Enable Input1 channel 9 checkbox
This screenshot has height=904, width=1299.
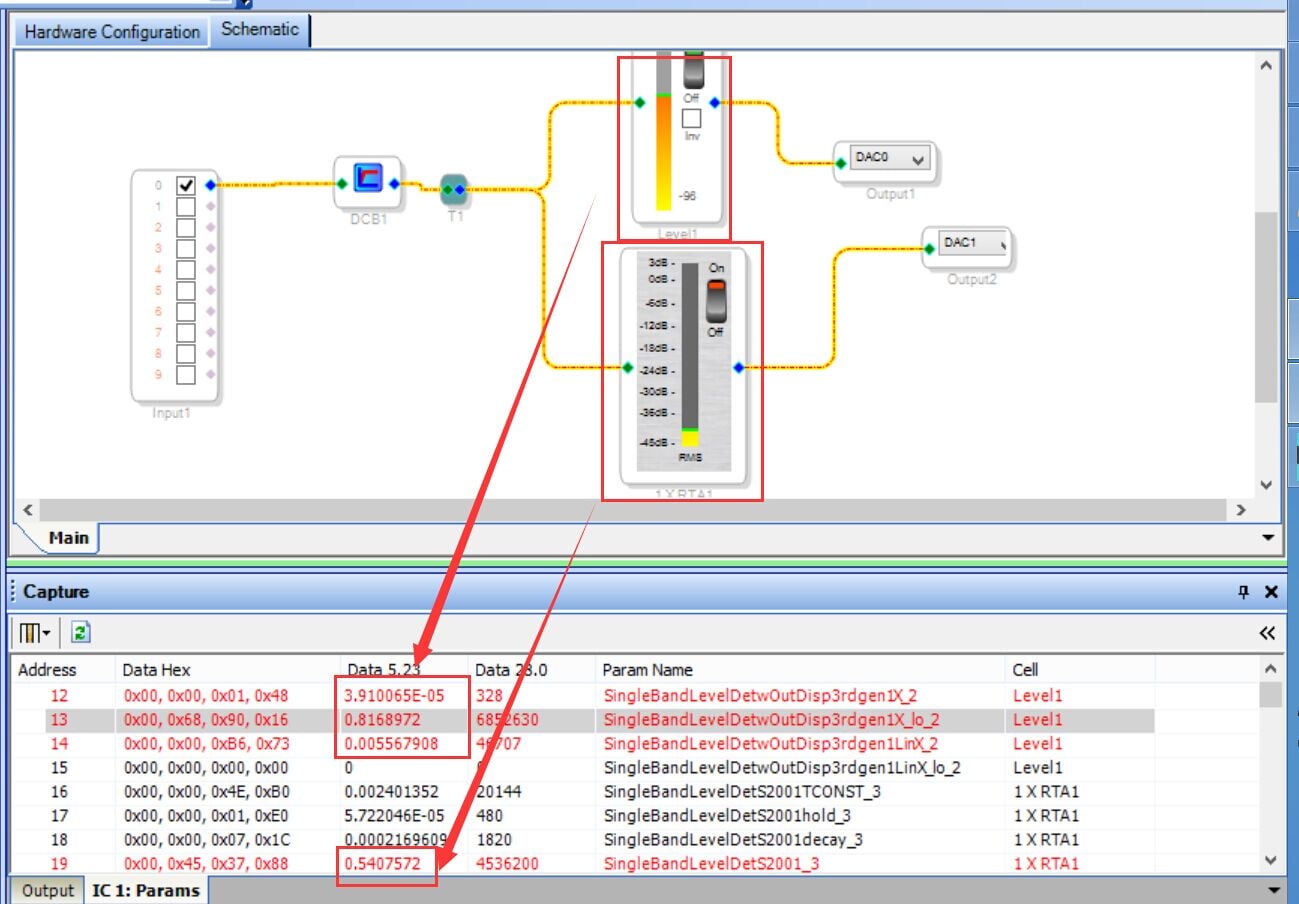185,374
